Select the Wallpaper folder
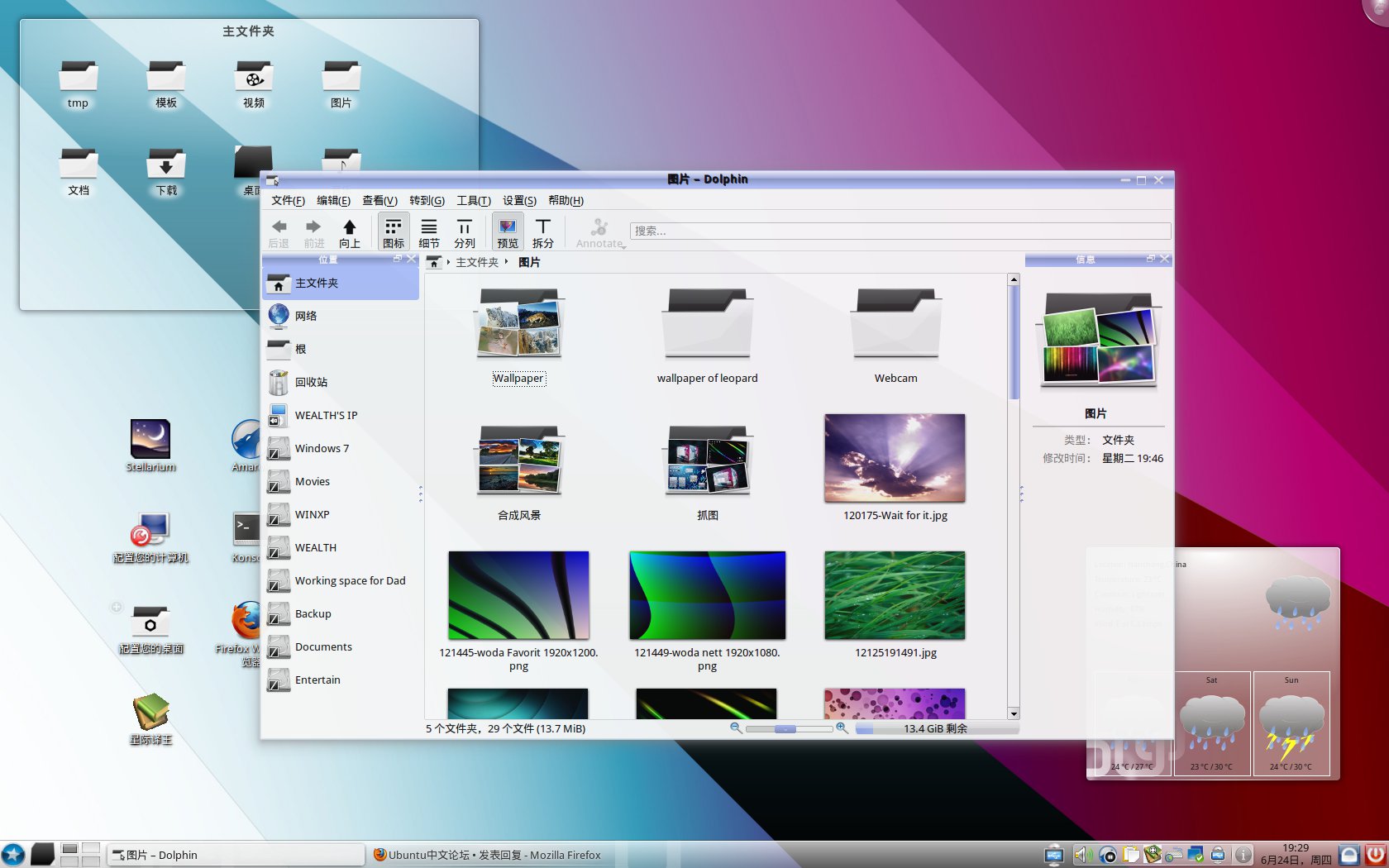Viewport: 1389px width, 868px height. (518, 336)
